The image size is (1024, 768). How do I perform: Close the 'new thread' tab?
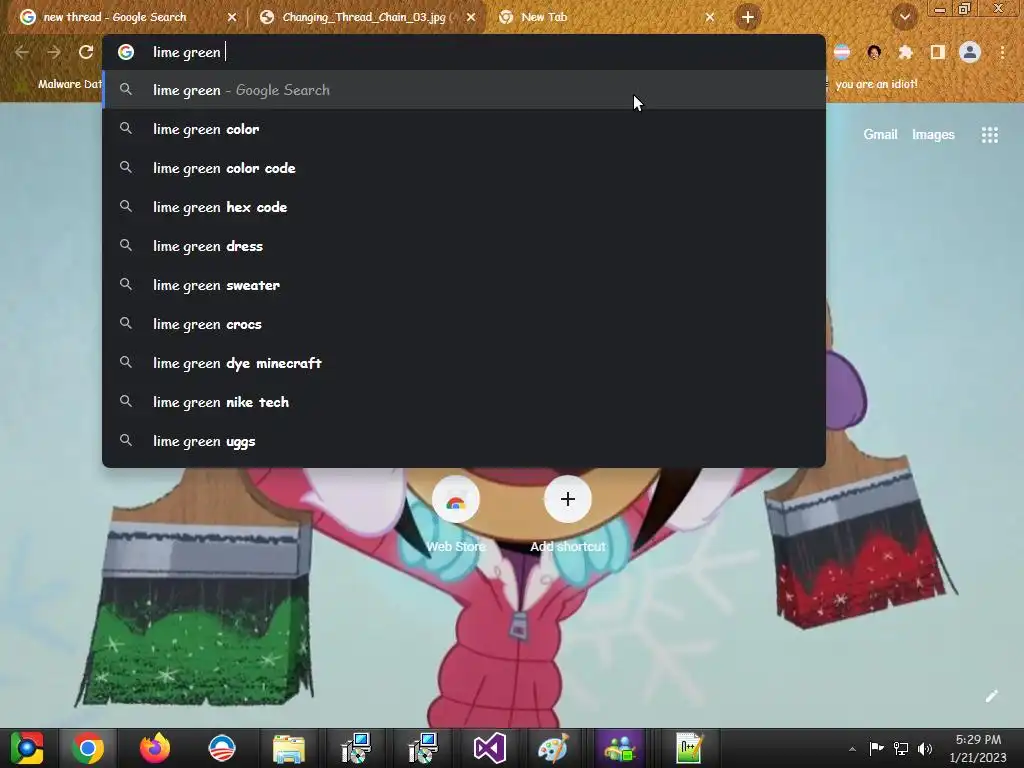[232, 17]
